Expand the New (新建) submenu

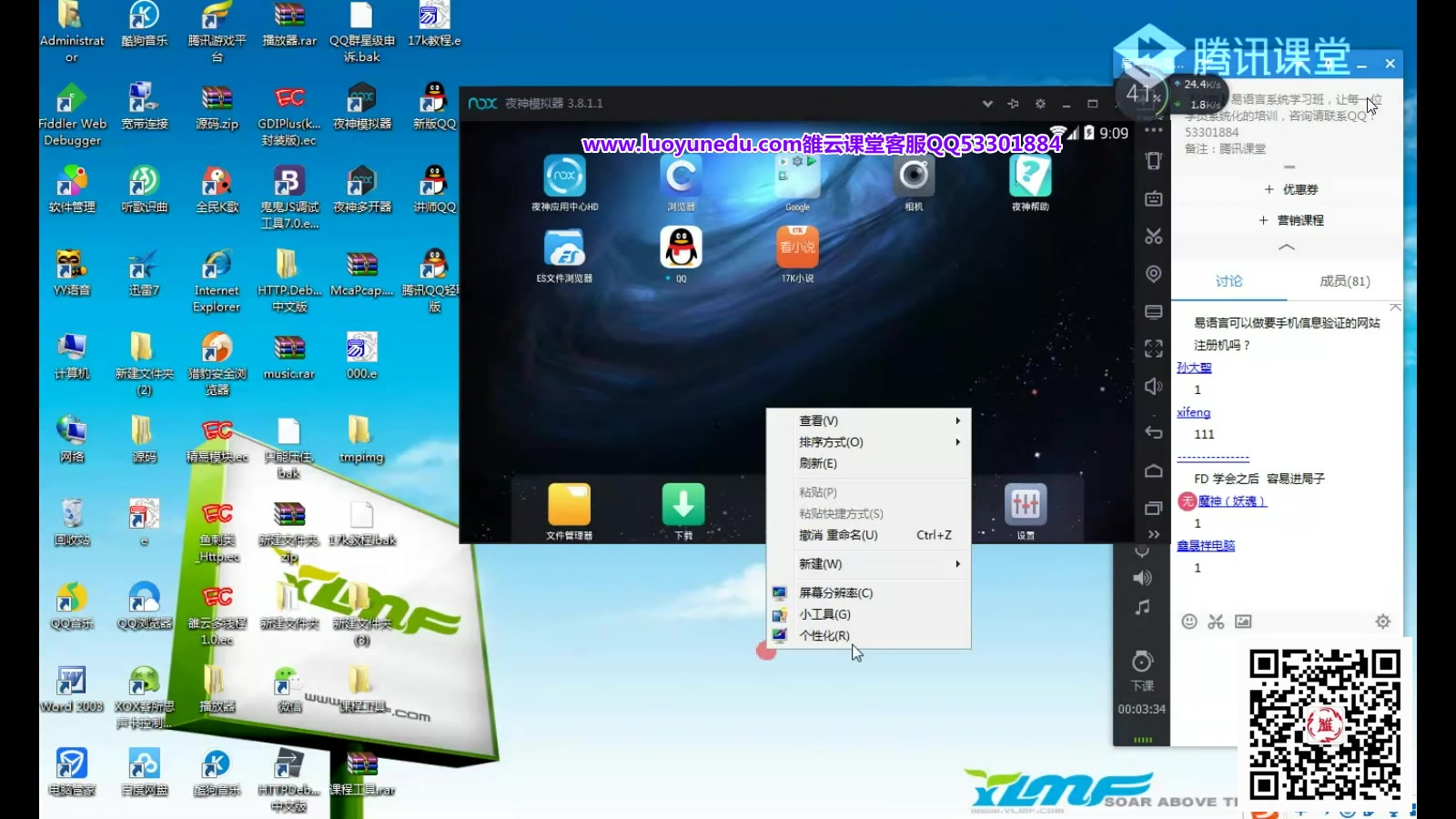coord(869,564)
